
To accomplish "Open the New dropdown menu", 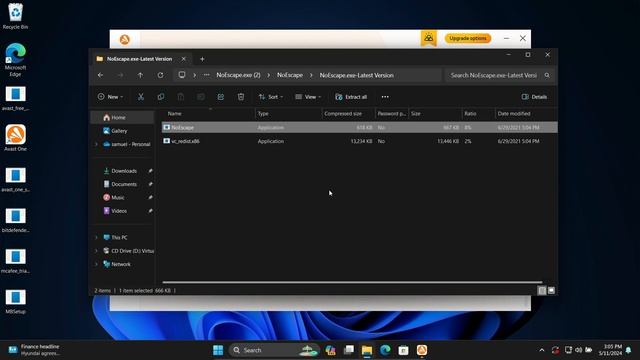I will 110,97.
